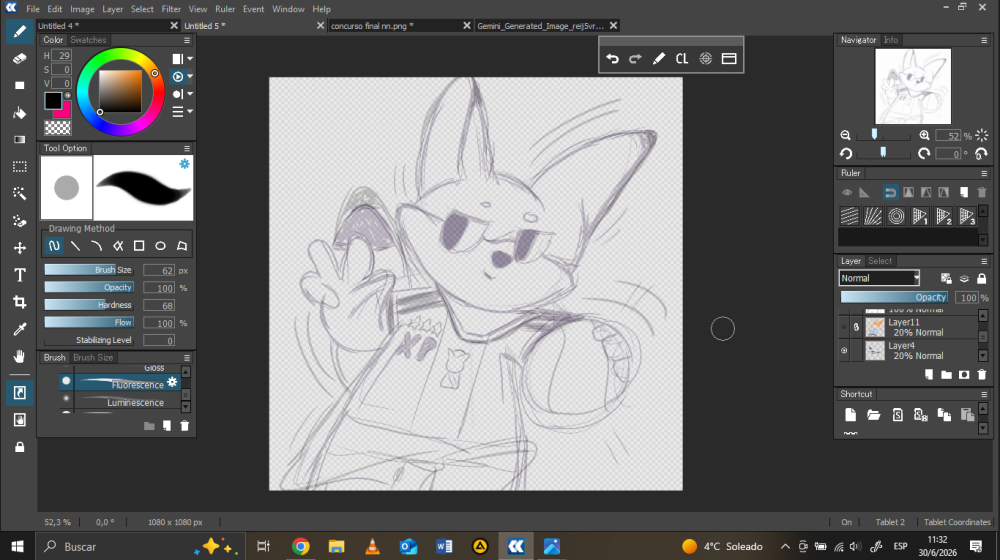Open the Layer panel menu
The height and width of the screenshot is (560, 1000).
click(984, 262)
